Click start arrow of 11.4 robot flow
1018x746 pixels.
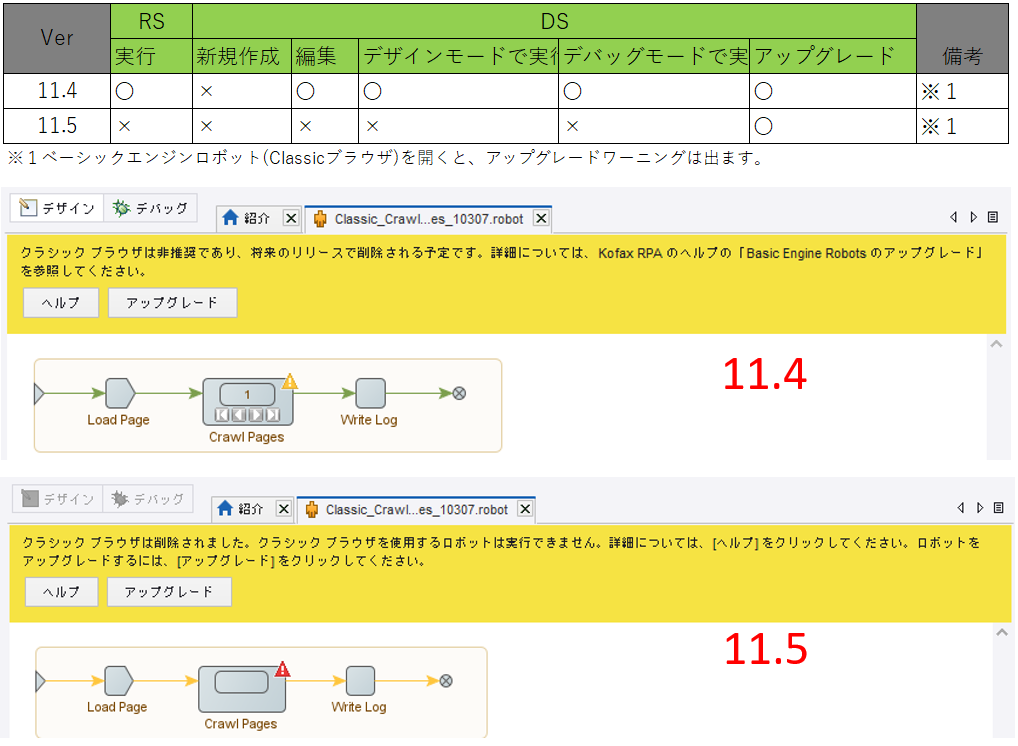pyautogui.click(x=38, y=393)
